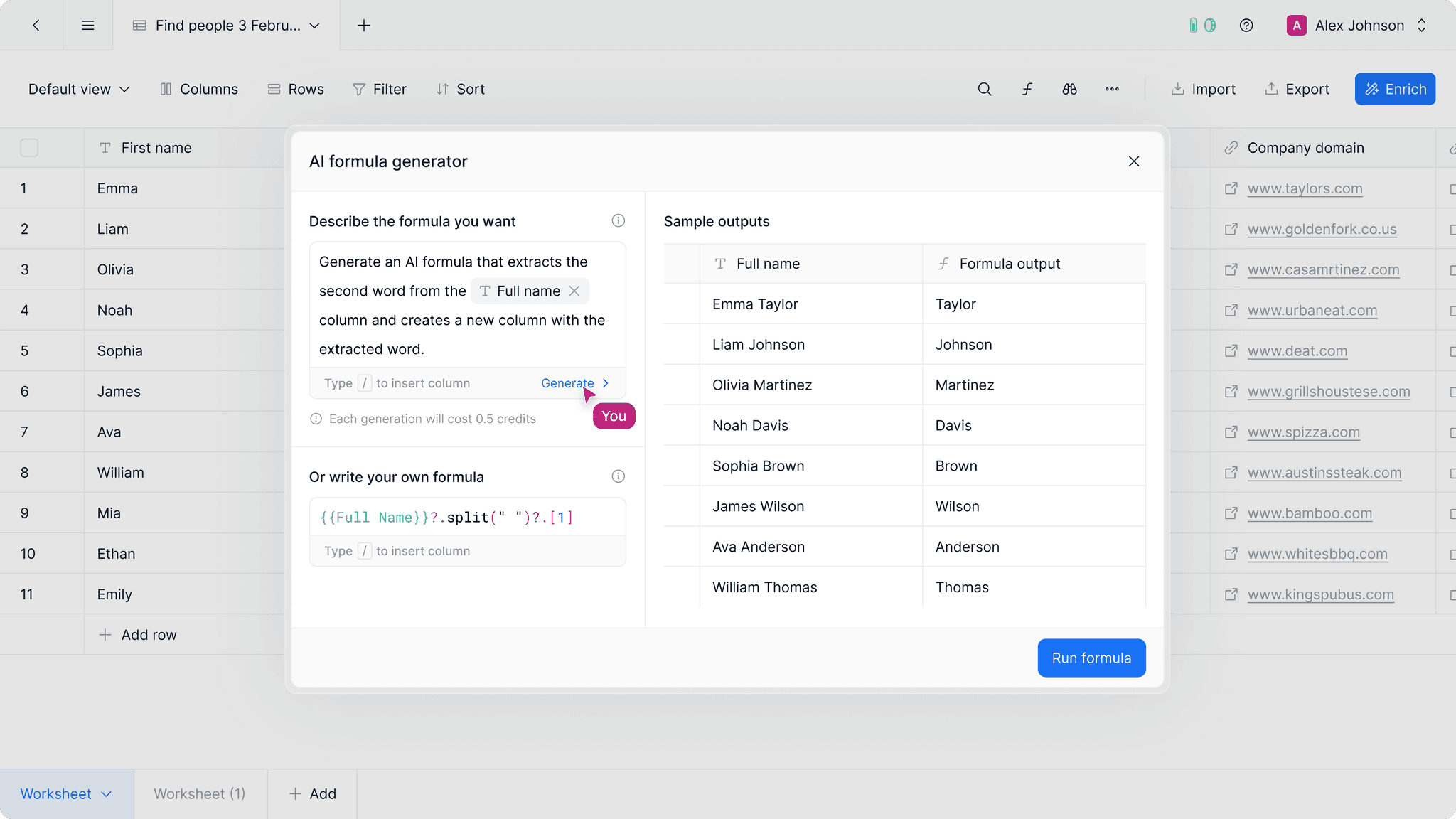Switch to the Worksheet (1) tab
Viewport: 1456px width, 819px height.
click(200, 793)
